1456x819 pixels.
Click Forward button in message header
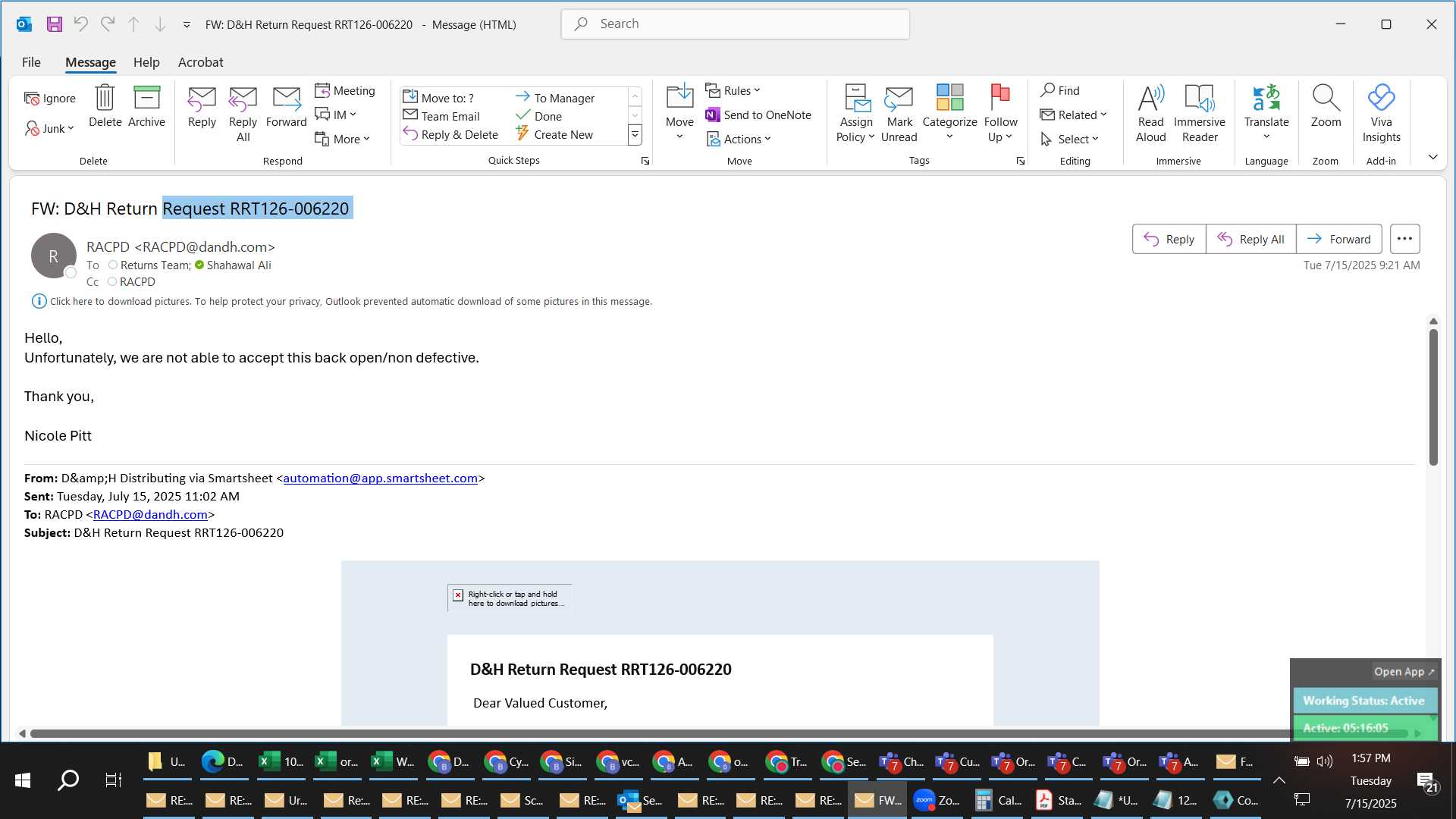1338,239
